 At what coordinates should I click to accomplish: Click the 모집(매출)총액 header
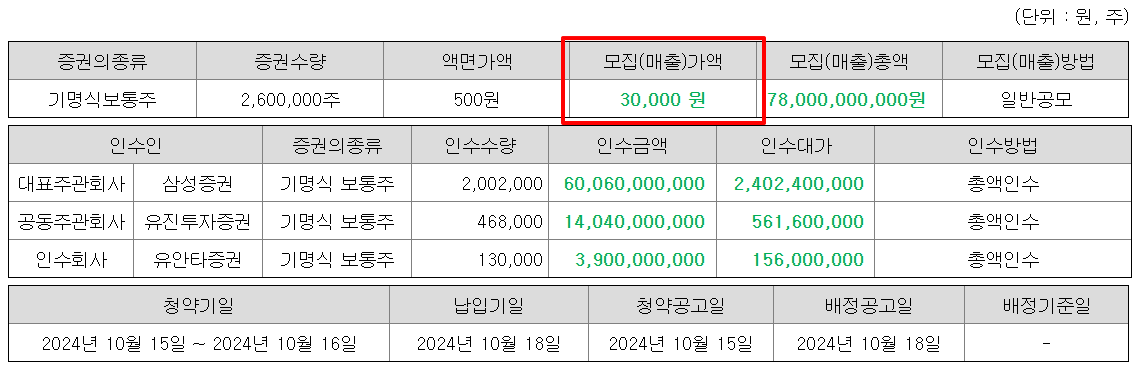click(x=849, y=62)
